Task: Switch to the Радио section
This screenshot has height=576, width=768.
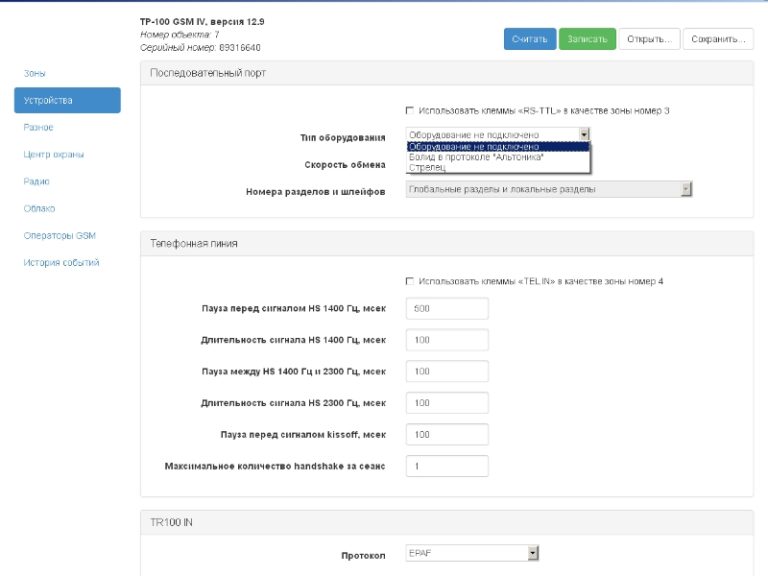Action: point(36,181)
